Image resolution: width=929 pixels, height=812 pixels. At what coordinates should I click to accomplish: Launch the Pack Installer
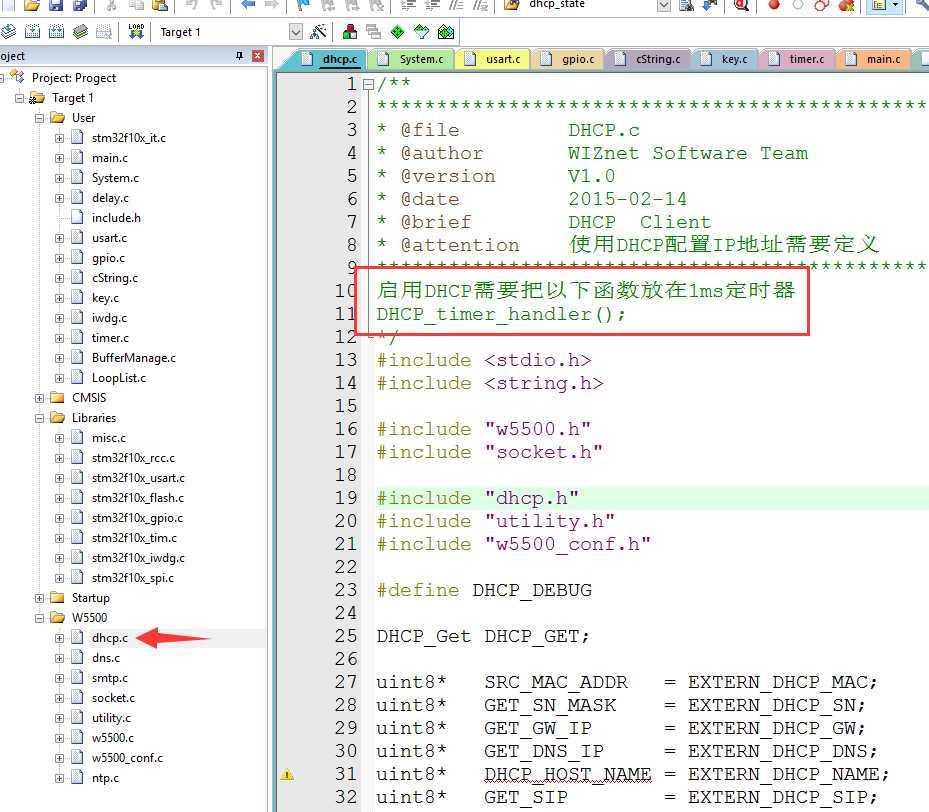tap(446, 31)
